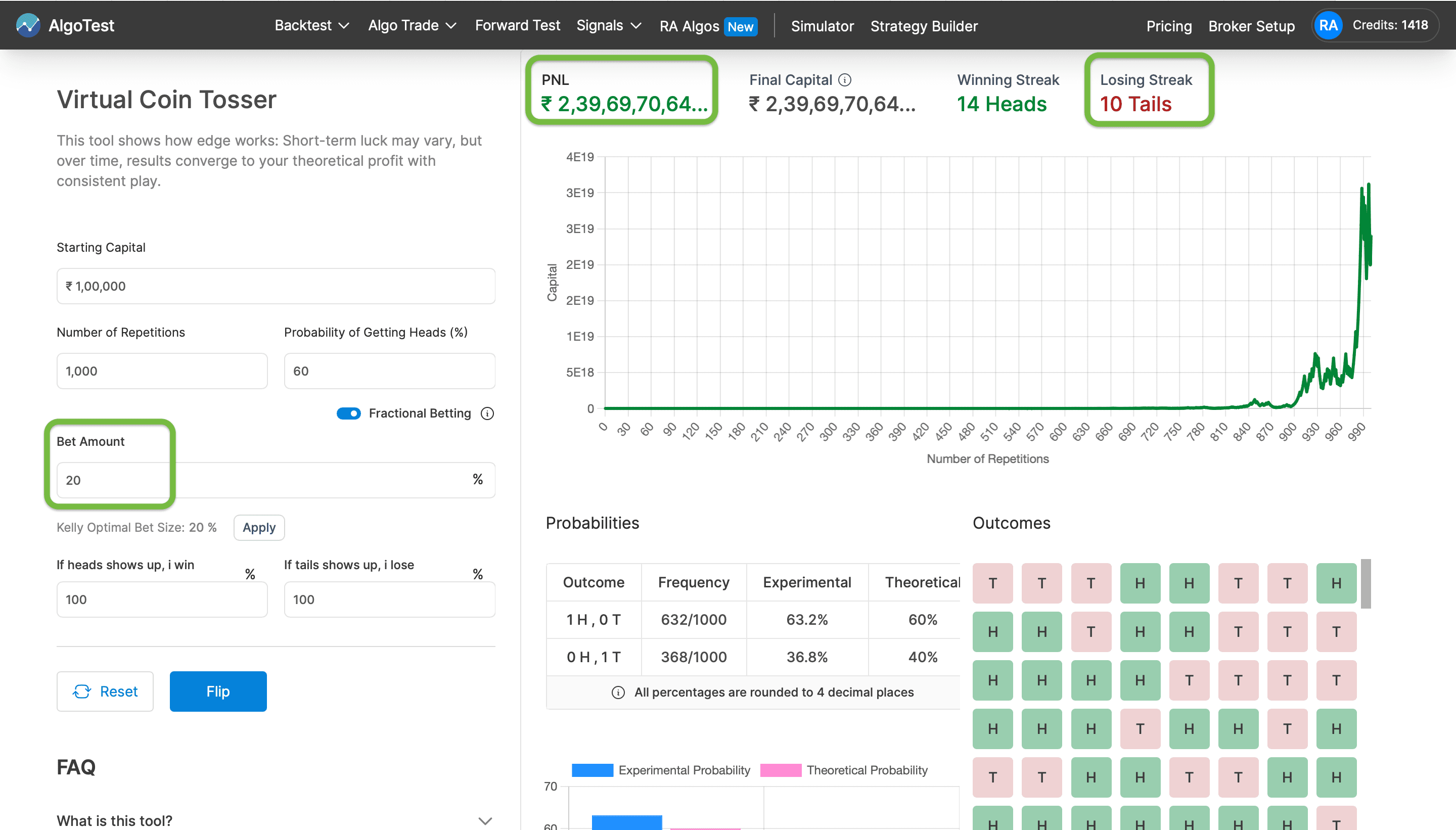
Task: Click the Outcomes panel scrollbar
Action: 1366,584
